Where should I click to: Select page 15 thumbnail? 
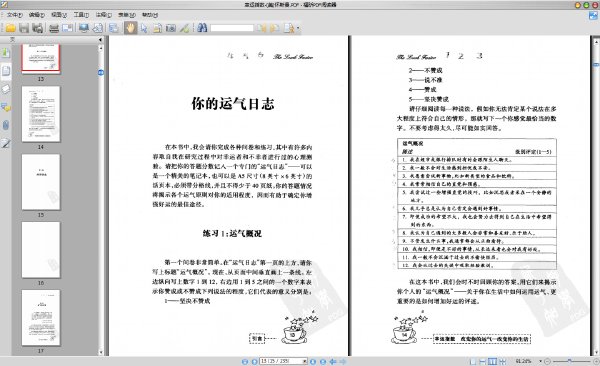(x=41, y=182)
